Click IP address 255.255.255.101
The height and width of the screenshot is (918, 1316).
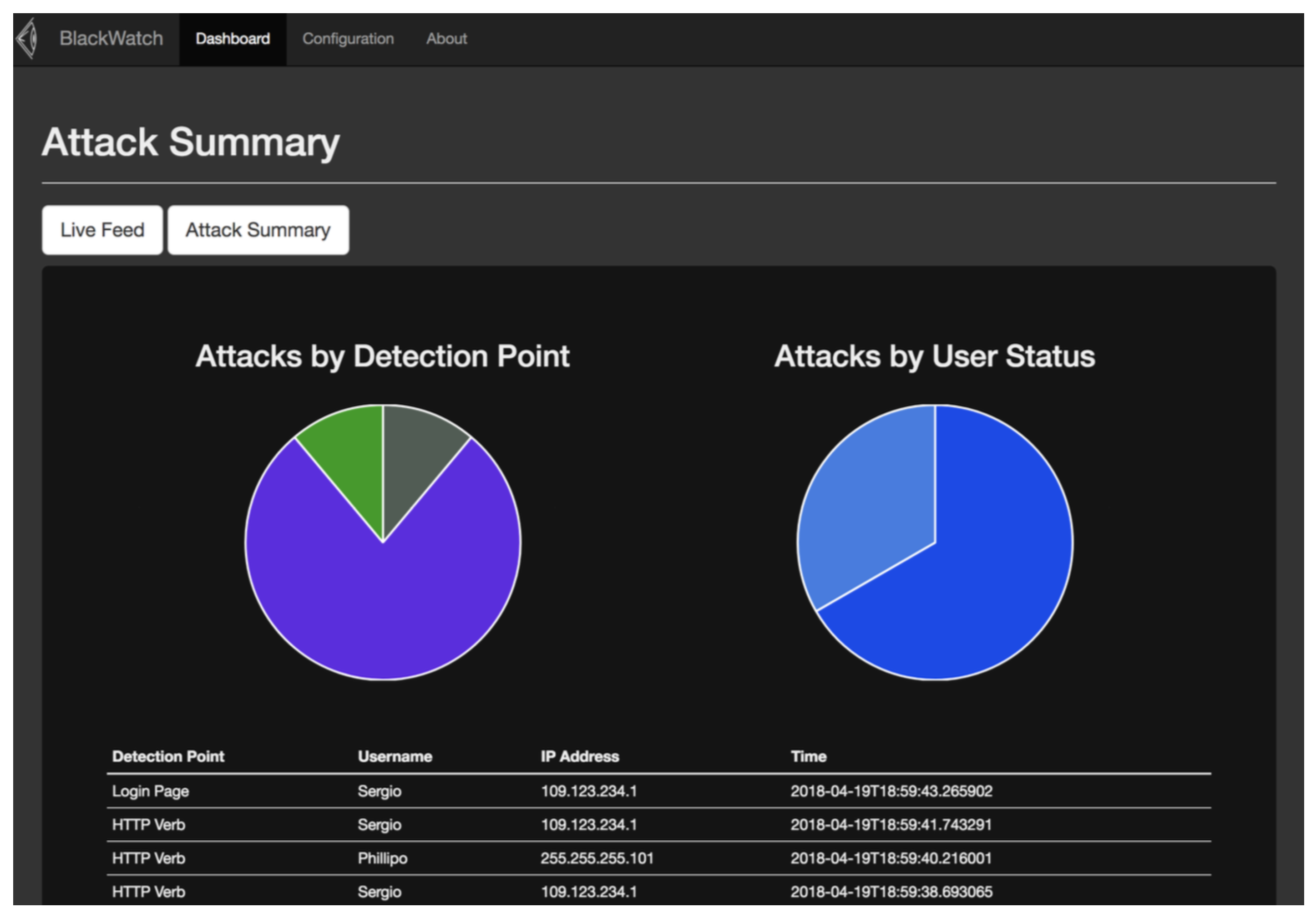596,858
